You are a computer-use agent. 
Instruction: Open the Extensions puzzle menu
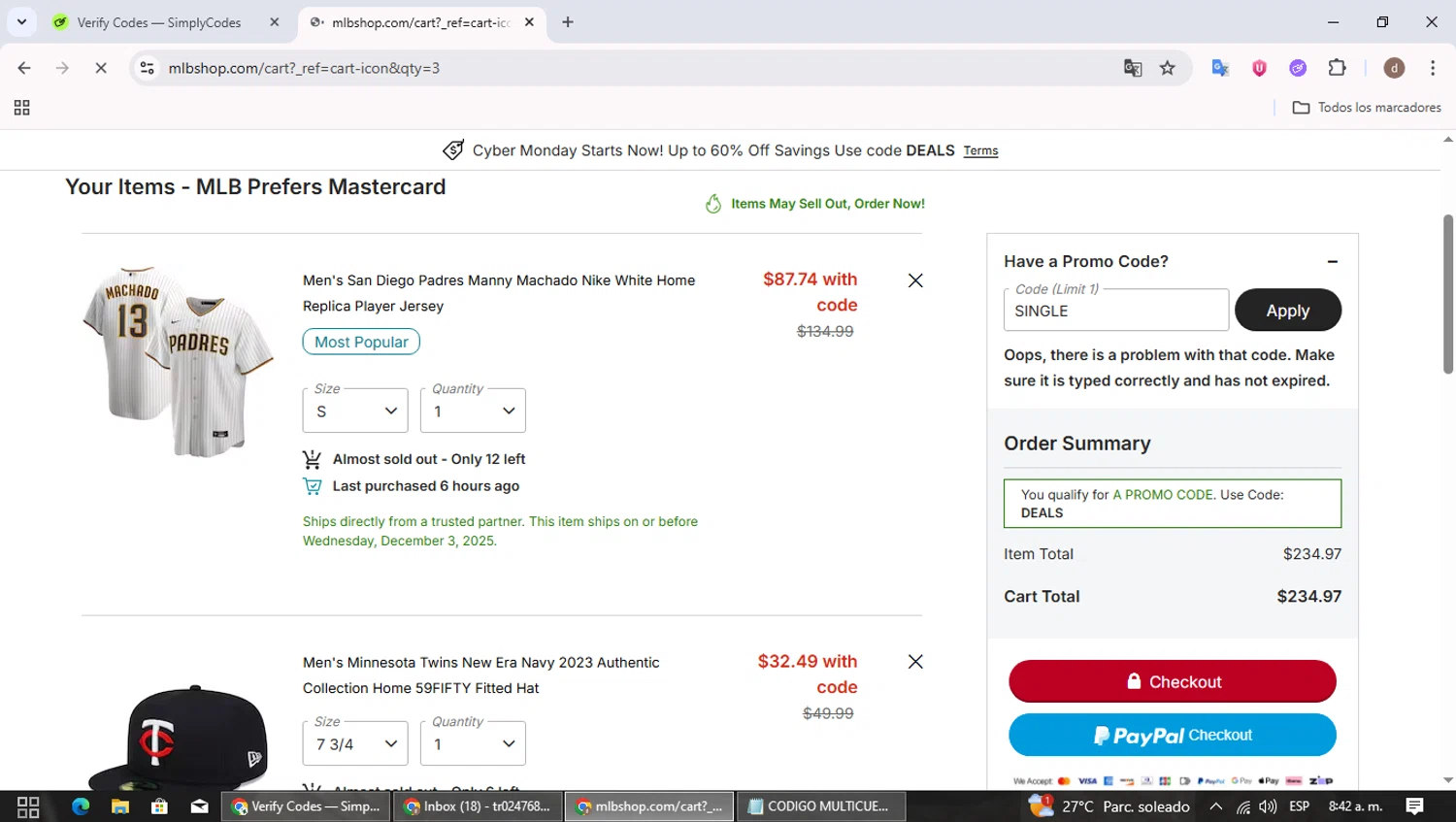click(x=1338, y=68)
